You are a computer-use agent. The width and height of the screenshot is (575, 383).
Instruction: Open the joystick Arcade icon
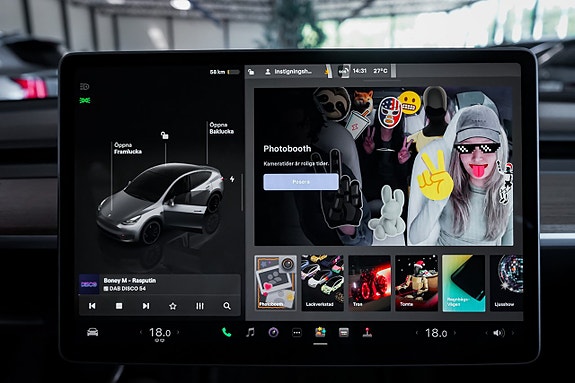click(x=367, y=332)
